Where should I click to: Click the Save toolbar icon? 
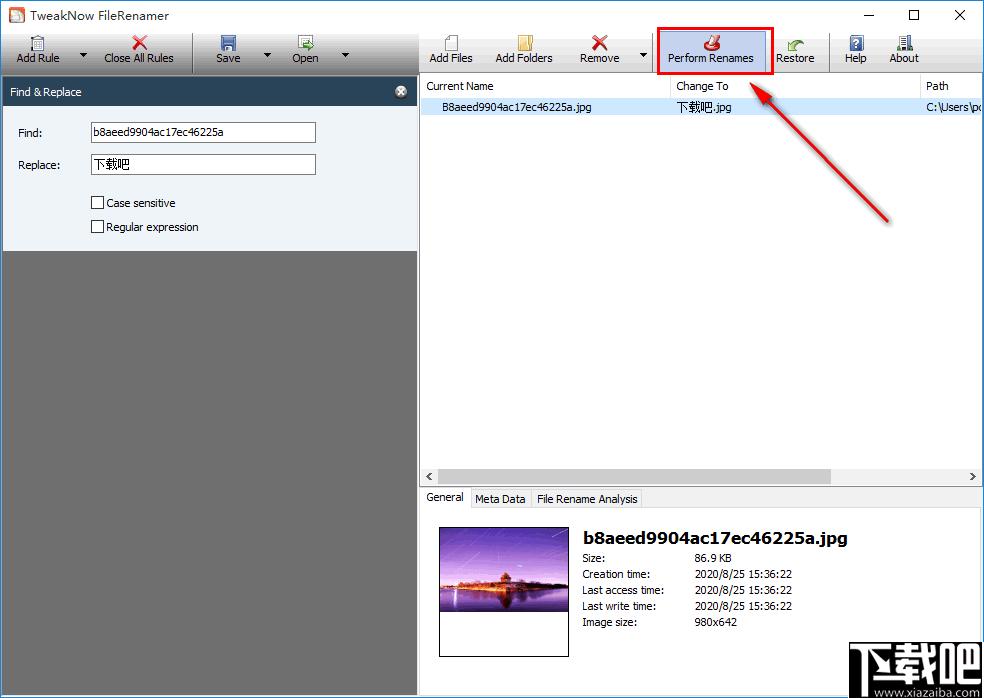(228, 43)
